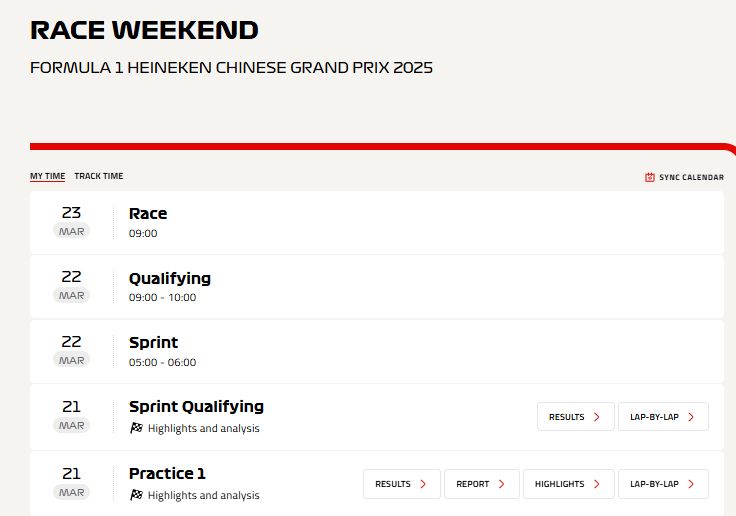This screenshot has width=736, height=516.
Task: Click the chevron on Sprint Qualifying Results
Action: (x=597, y=417)
